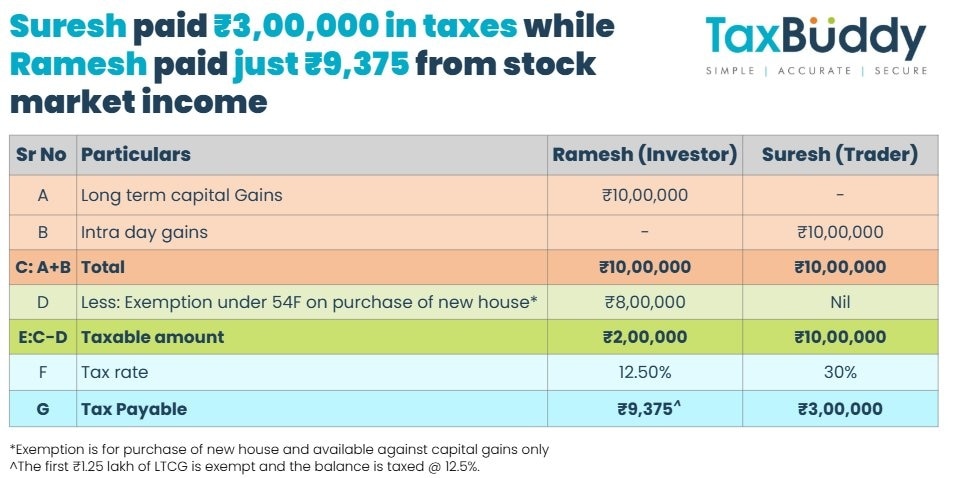Screen dimensions: 959x478
Task: Click the ₹8,00,000 exemption value cell
Action: pos(644,301)
